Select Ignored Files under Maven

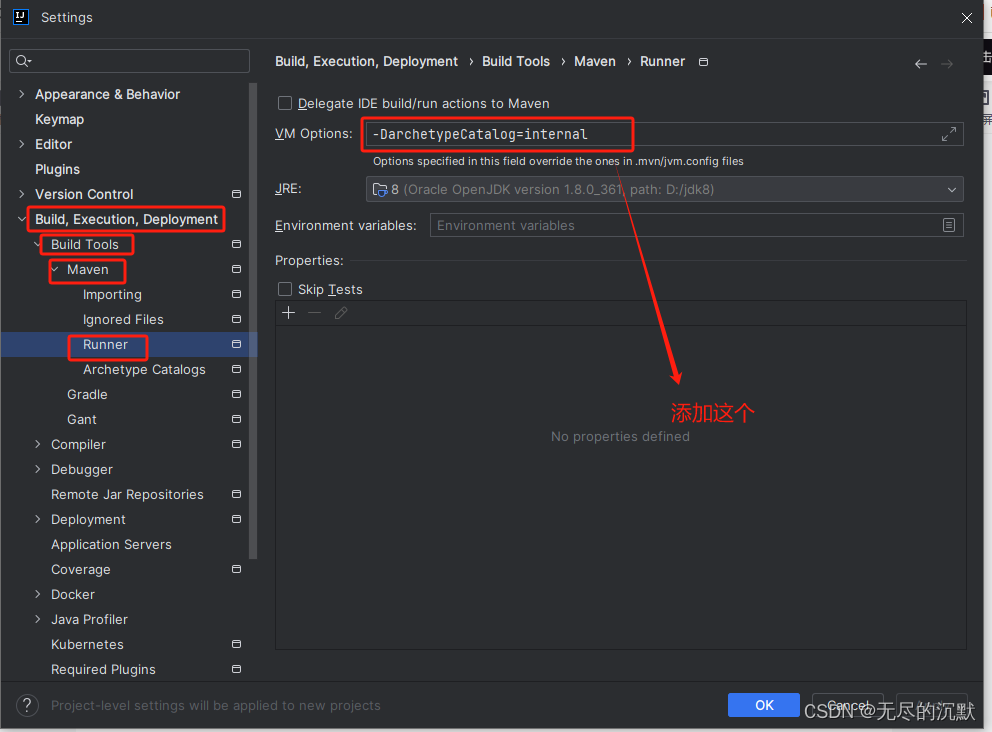coord(123,319)
